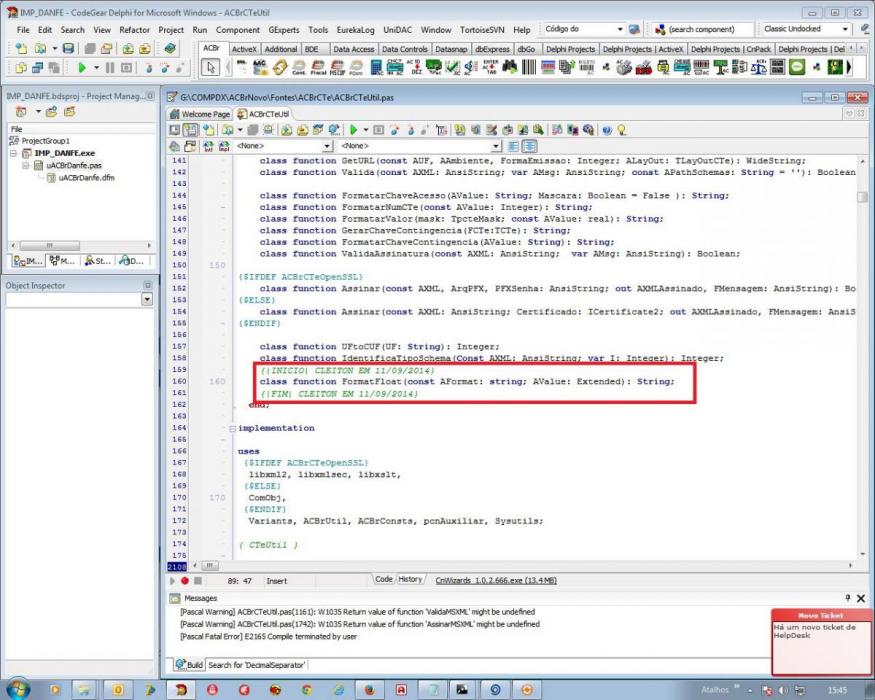
Task: Click the green Run arrow in main toolbar
Action: (81, 68)
